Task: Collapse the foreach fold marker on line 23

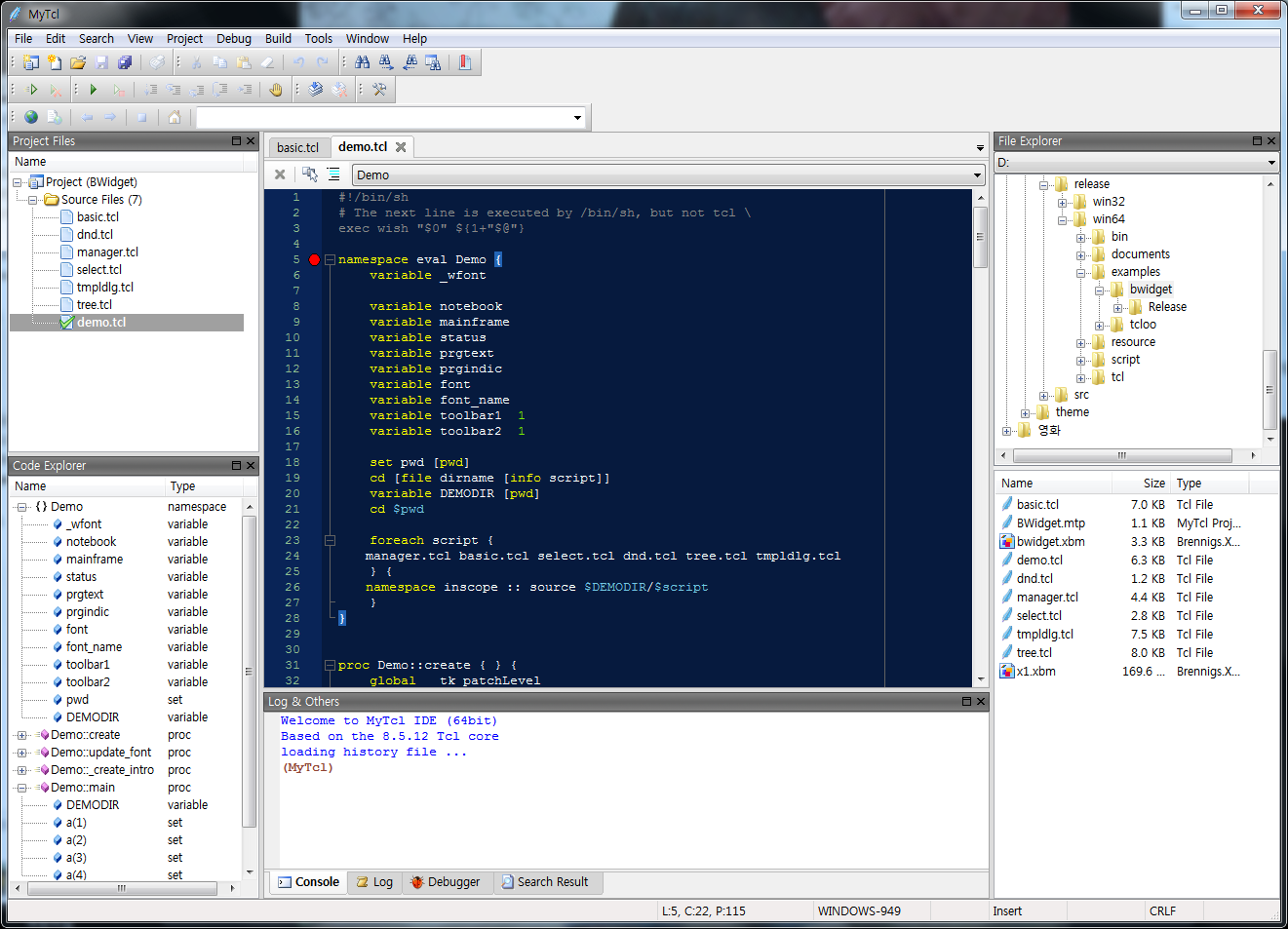Action: pos(330,540)
